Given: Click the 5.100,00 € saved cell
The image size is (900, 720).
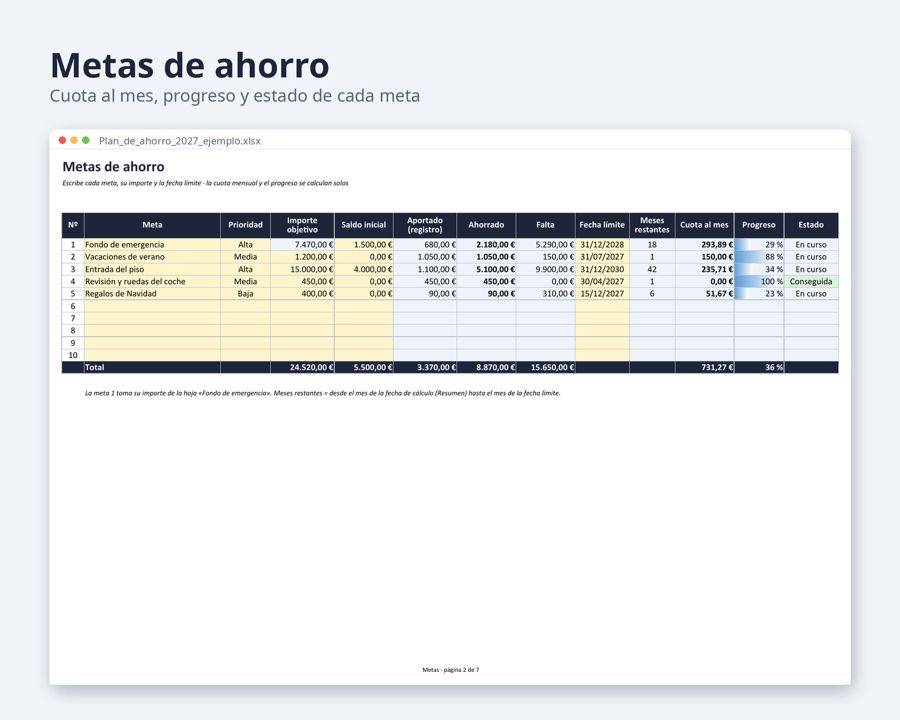Looking at the screenshot, I should tap(486, 269).
